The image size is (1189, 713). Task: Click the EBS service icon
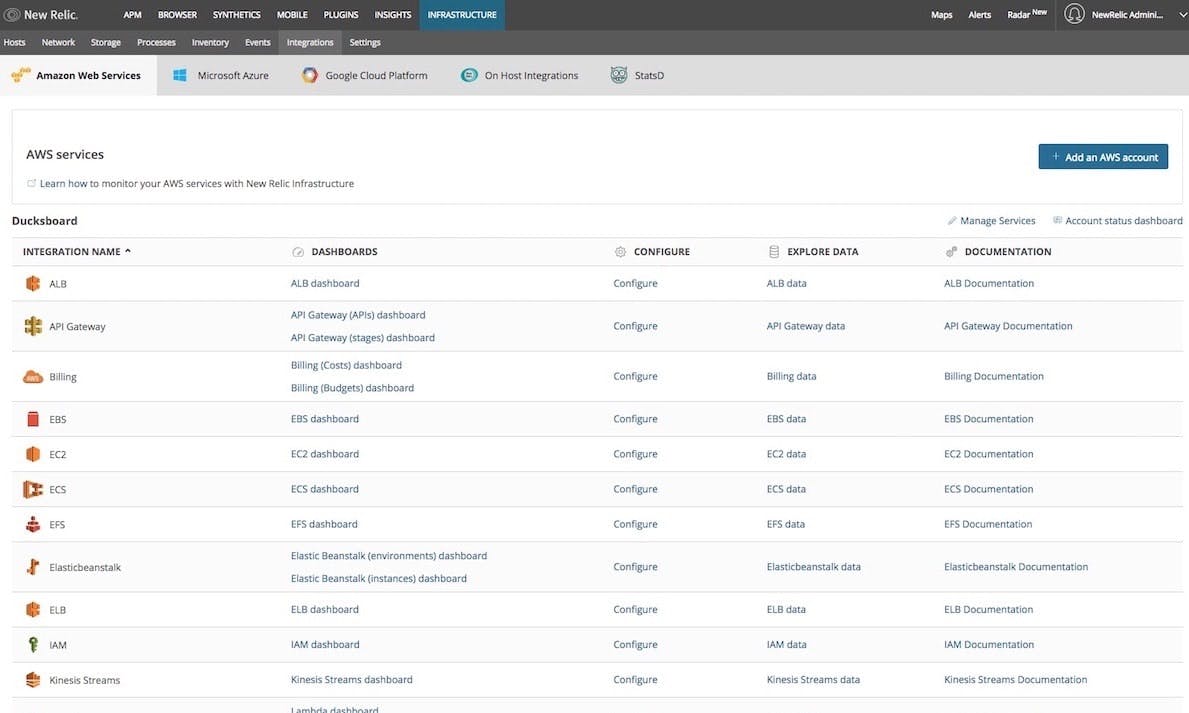tap(33, 419)
